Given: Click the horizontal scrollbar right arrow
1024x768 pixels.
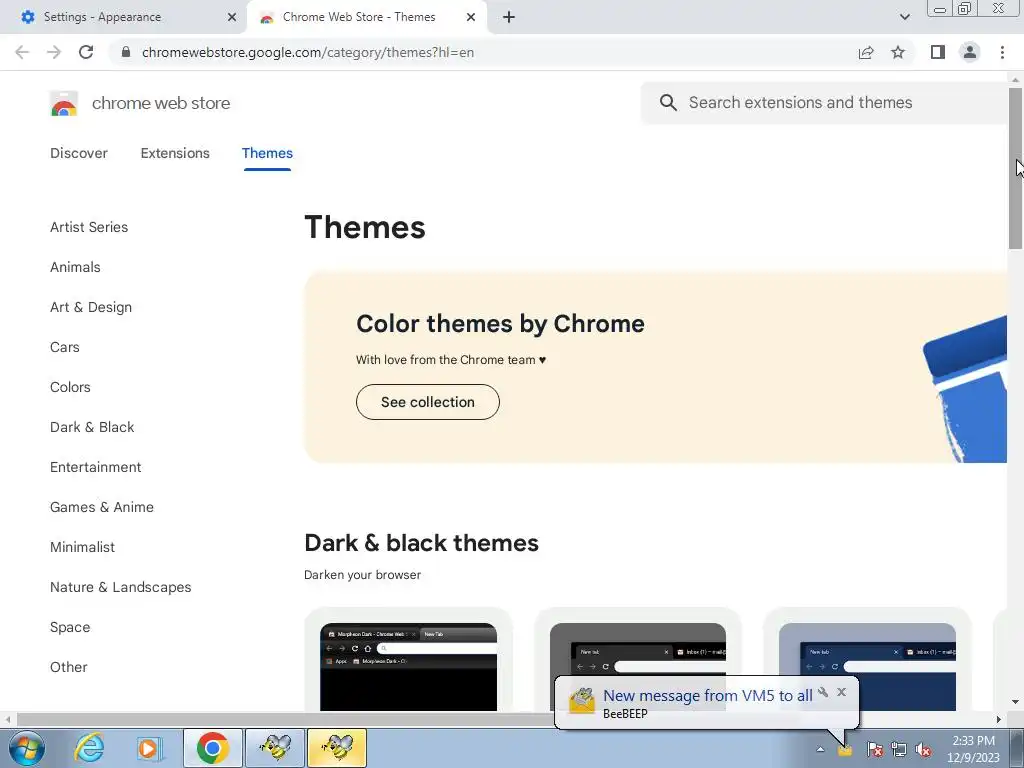Looking at the screenshot, I should [x=999, y=719].
